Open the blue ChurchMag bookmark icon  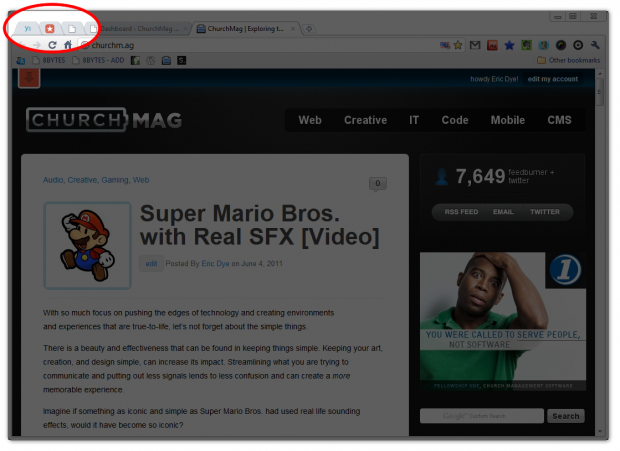166,60
